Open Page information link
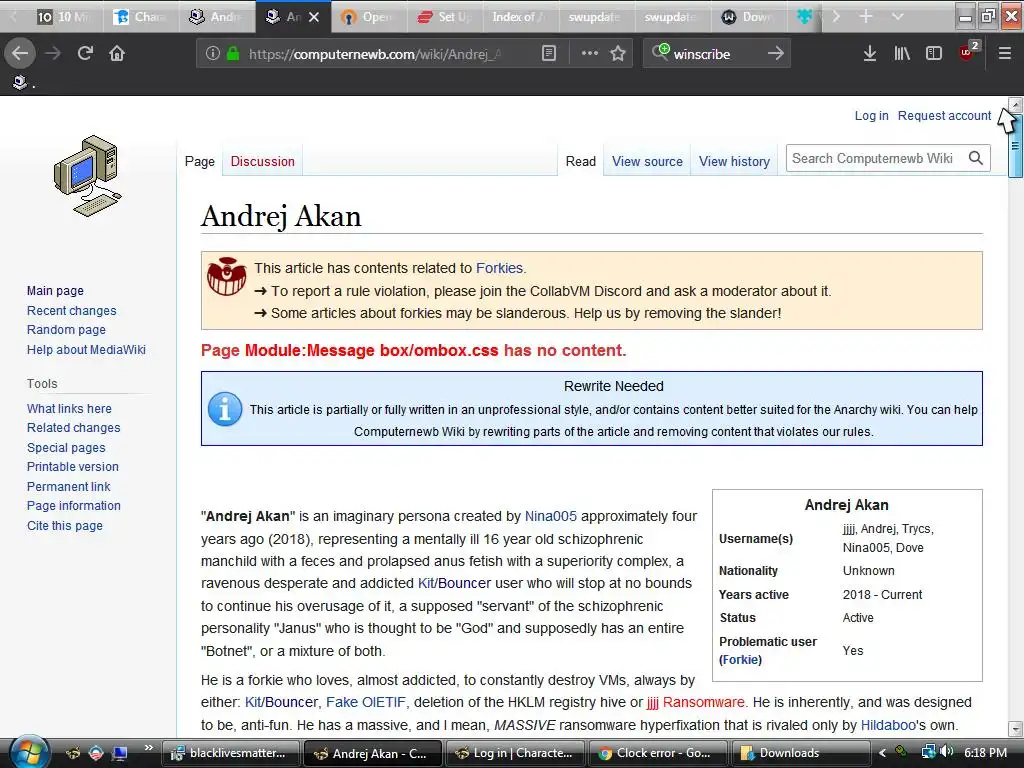Image resolution: width=1024 pixels, height=768 pixels. click(x=74, y=505)
